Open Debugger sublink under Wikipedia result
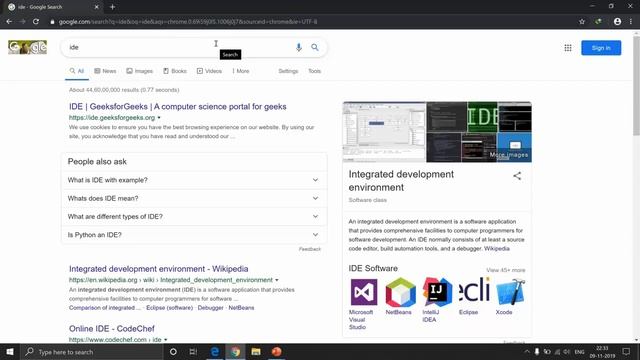Viewport: 640px width, 360px height. click(211, 308)
